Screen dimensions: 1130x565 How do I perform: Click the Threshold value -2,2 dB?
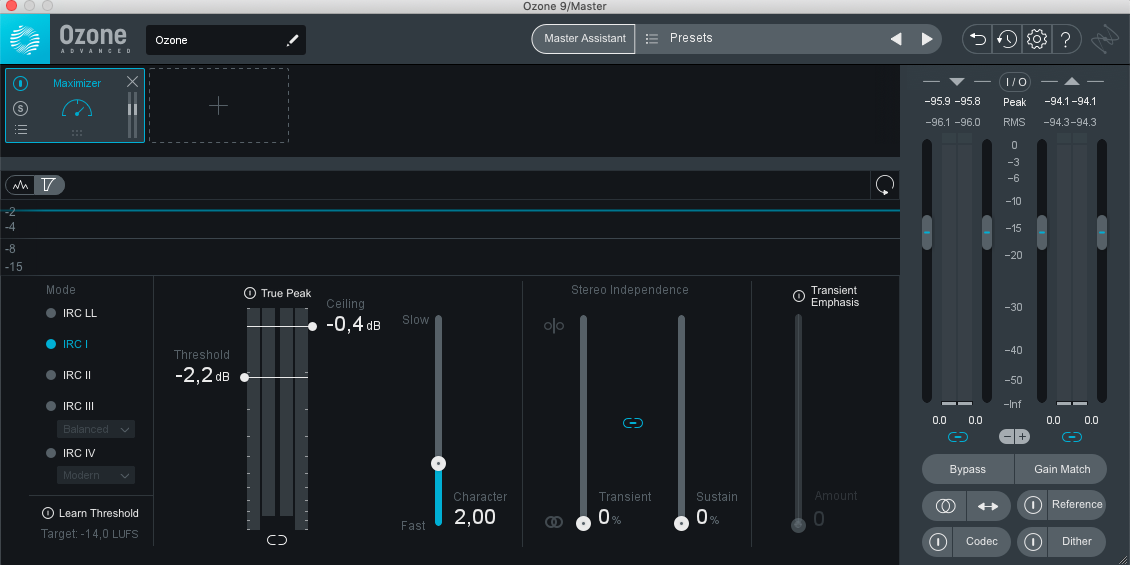click(x=202, y=375)
